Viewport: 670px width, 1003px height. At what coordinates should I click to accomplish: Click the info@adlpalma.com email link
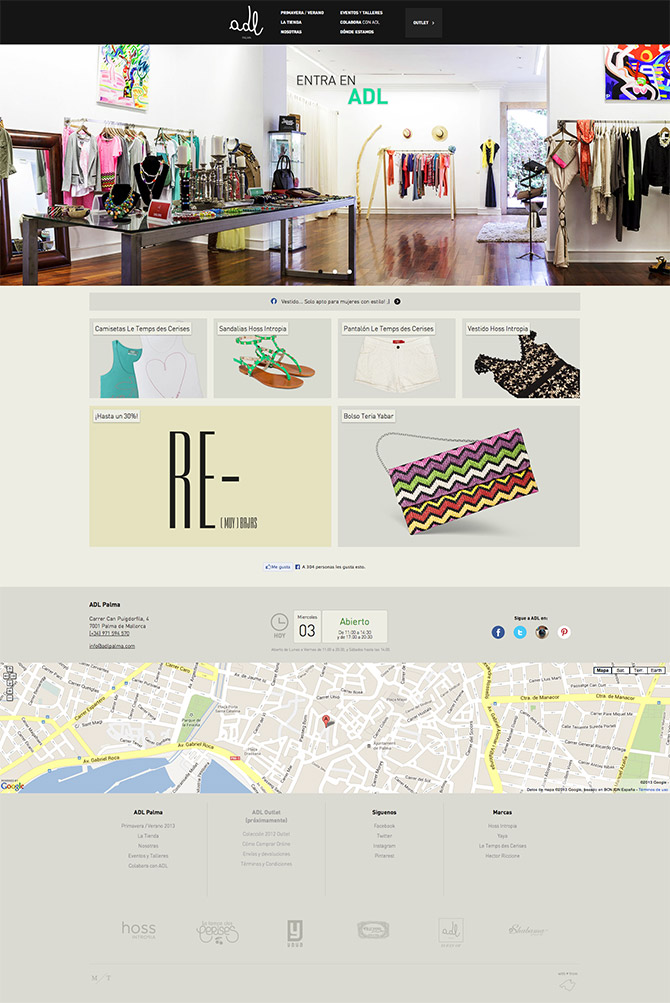112,646
